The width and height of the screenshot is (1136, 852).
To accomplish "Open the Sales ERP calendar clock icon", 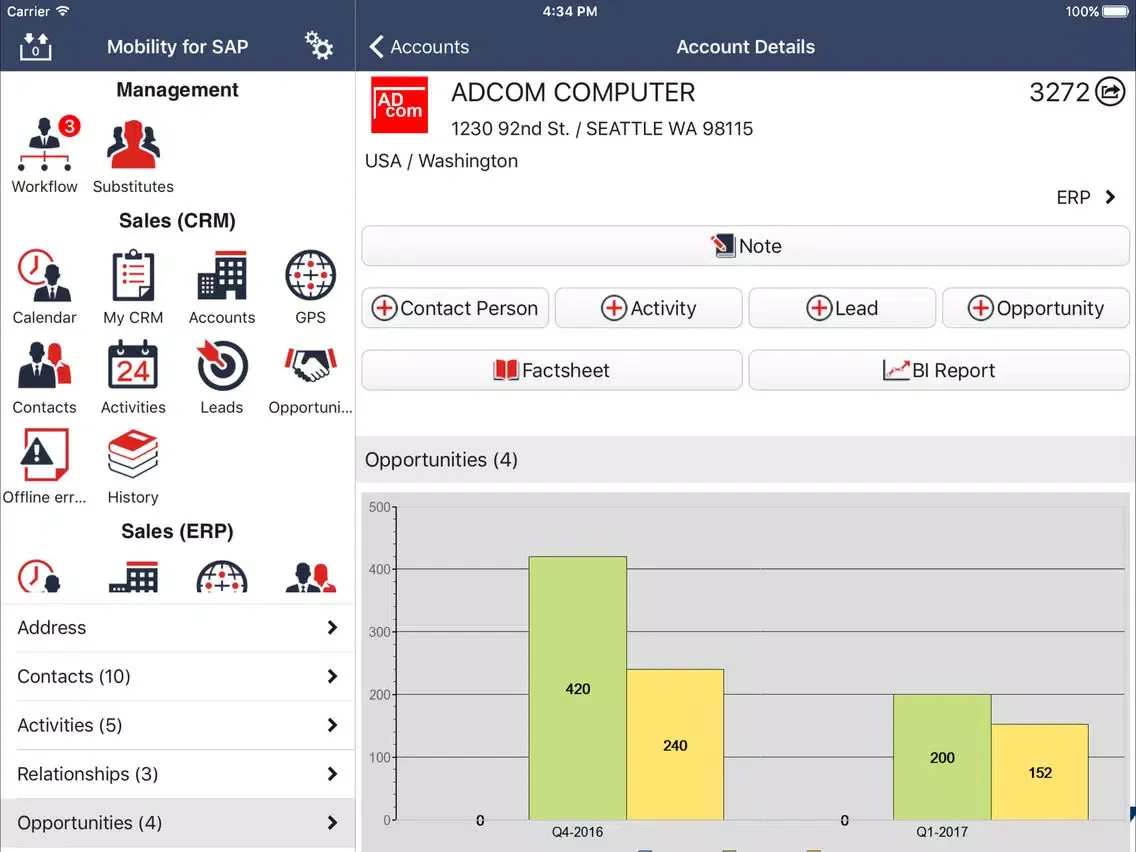I will tap(38, 576).
